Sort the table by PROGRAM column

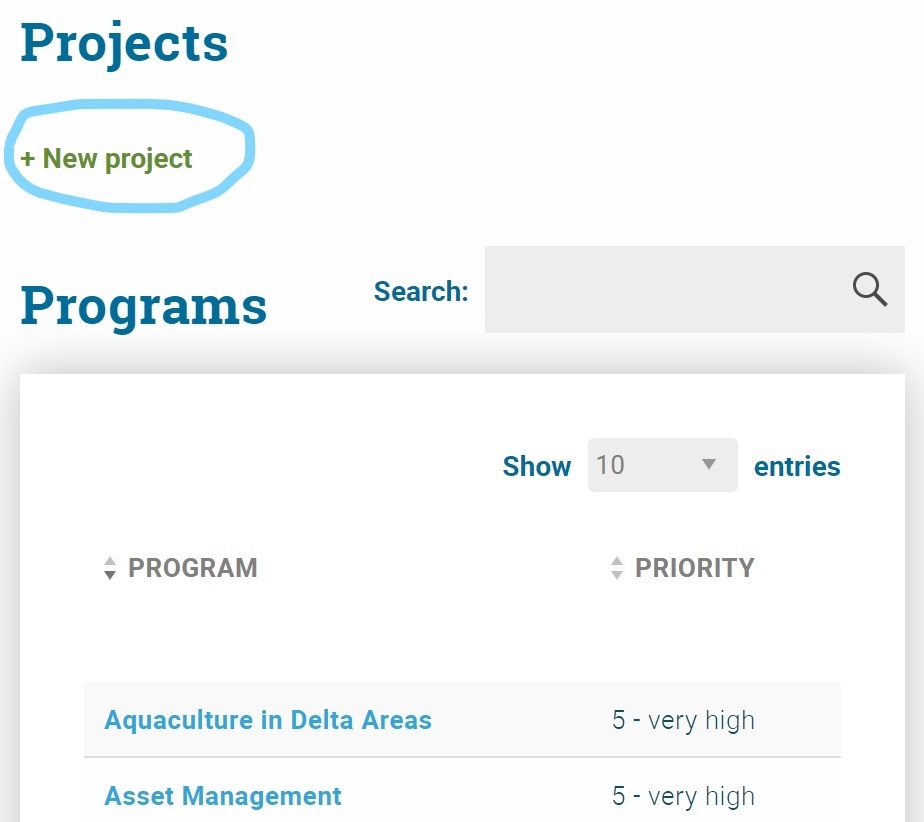192,567
